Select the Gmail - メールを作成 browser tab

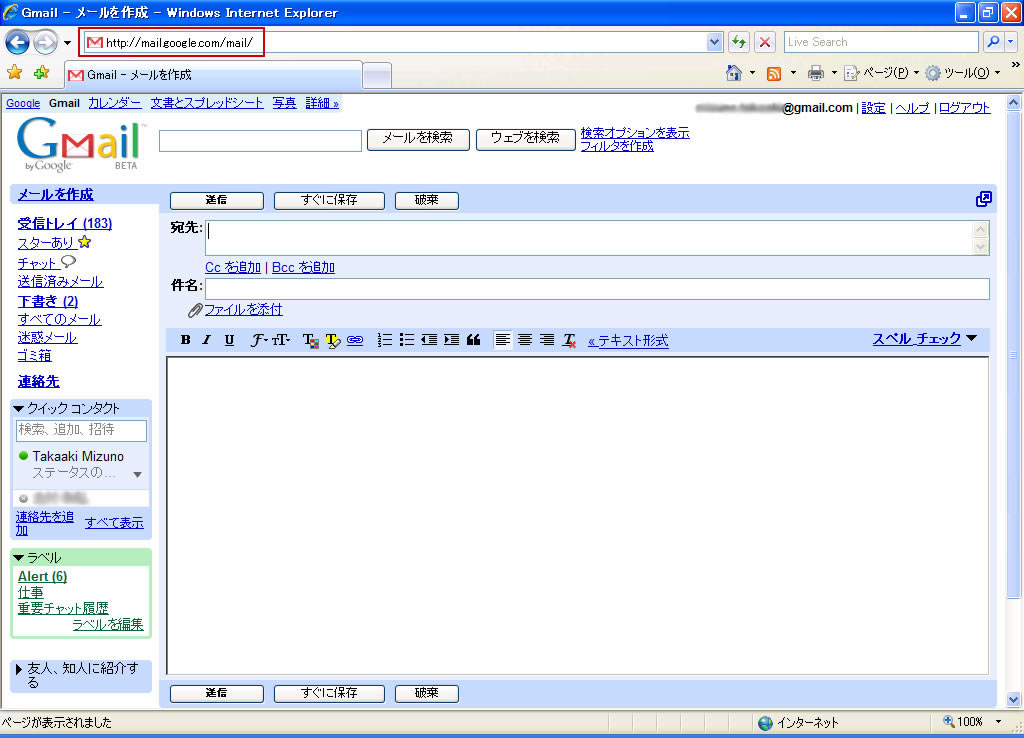coord(210,75)
